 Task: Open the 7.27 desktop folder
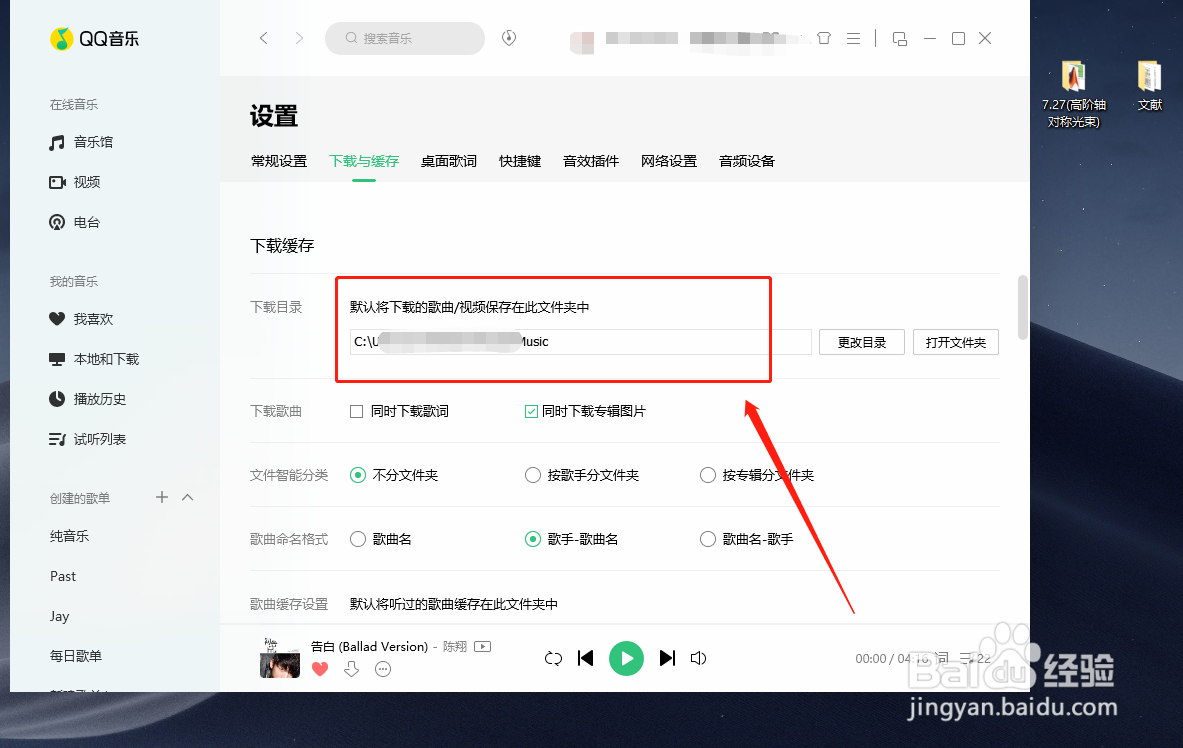(1074, 94)
